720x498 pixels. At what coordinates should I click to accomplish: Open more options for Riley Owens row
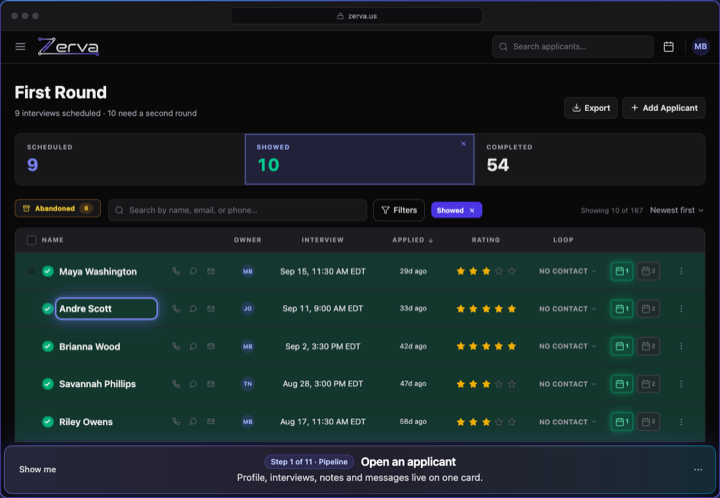(681, 421)
